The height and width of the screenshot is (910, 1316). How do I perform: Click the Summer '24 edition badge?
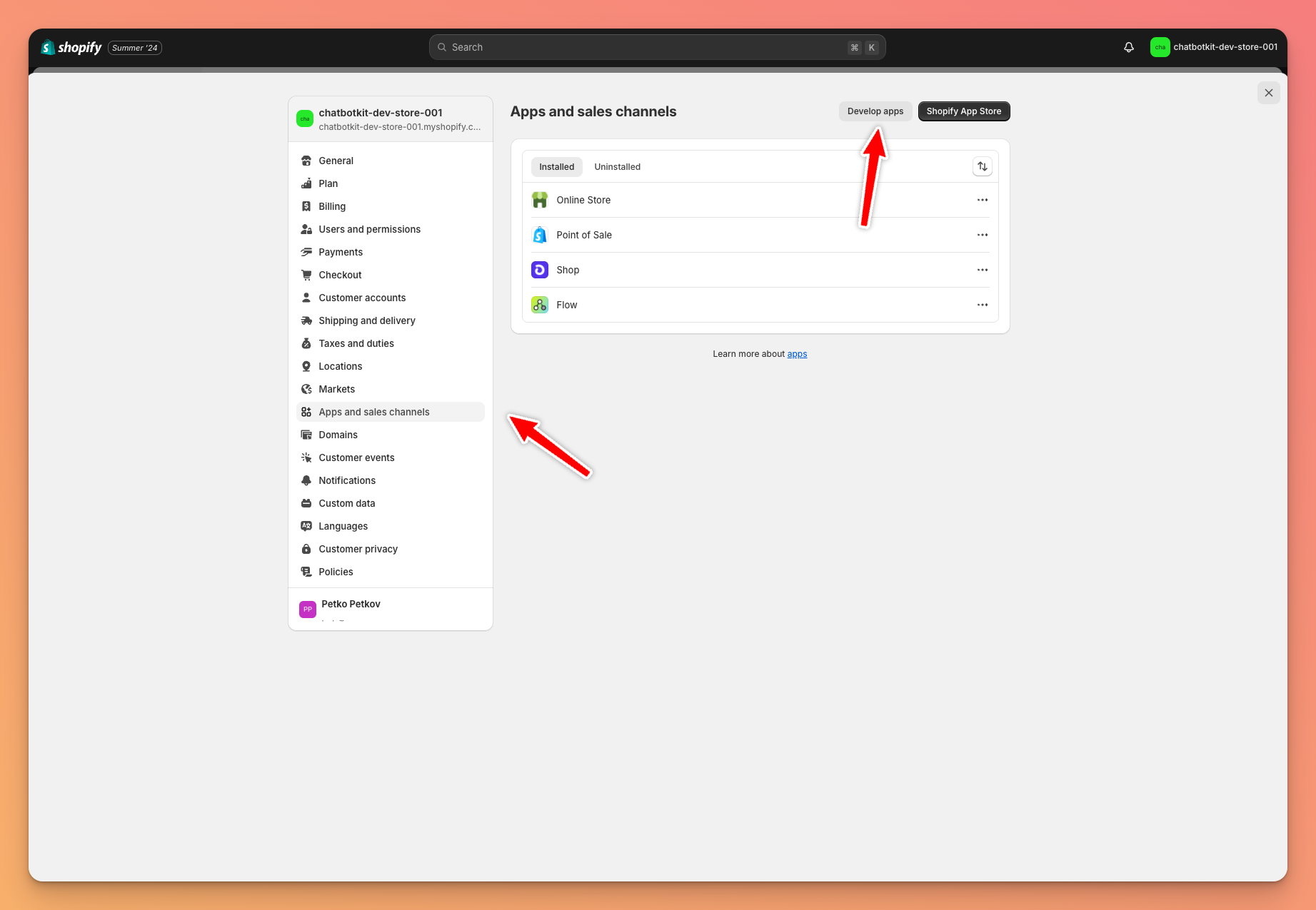pos(135,48)
